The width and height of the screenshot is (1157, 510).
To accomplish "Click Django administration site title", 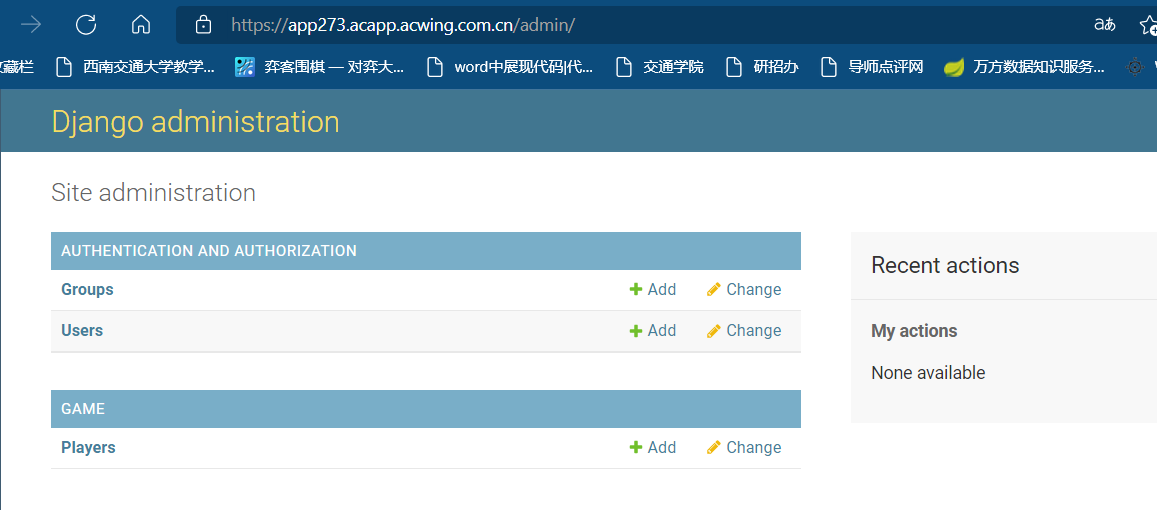I will coord(196,122).
